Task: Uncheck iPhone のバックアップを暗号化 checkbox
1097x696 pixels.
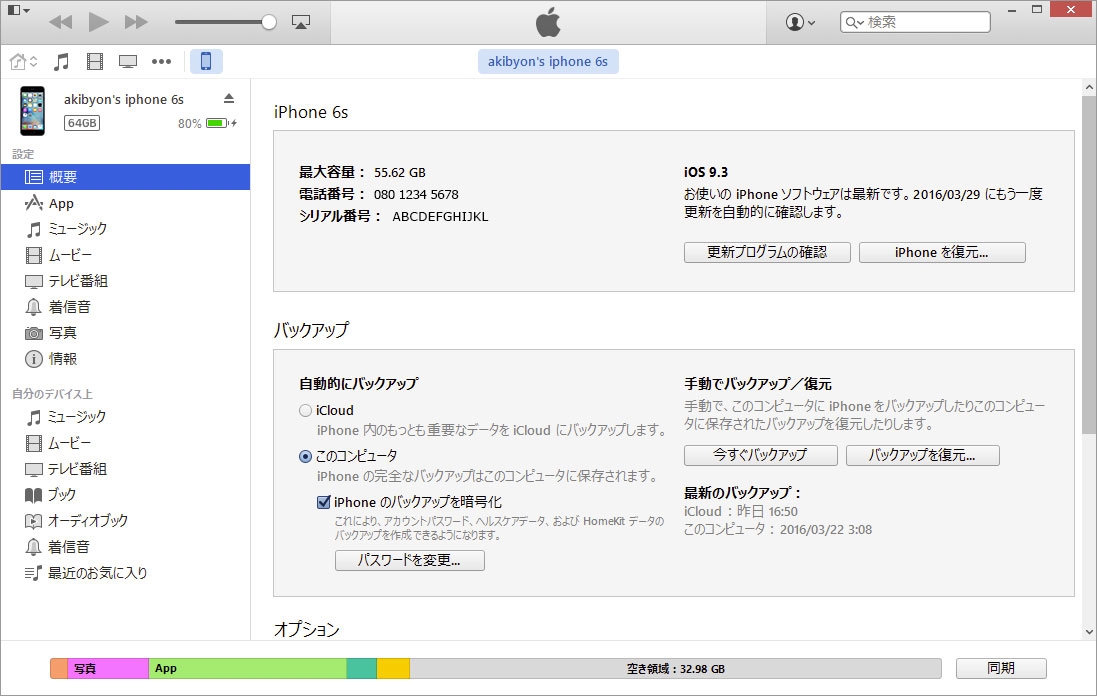Action: [324, 502]
